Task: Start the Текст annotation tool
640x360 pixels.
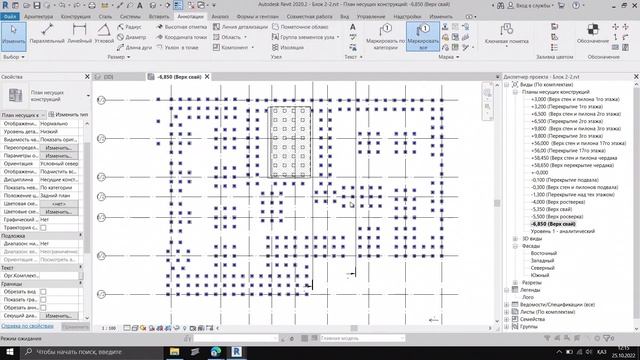Action: pos(353,27)
